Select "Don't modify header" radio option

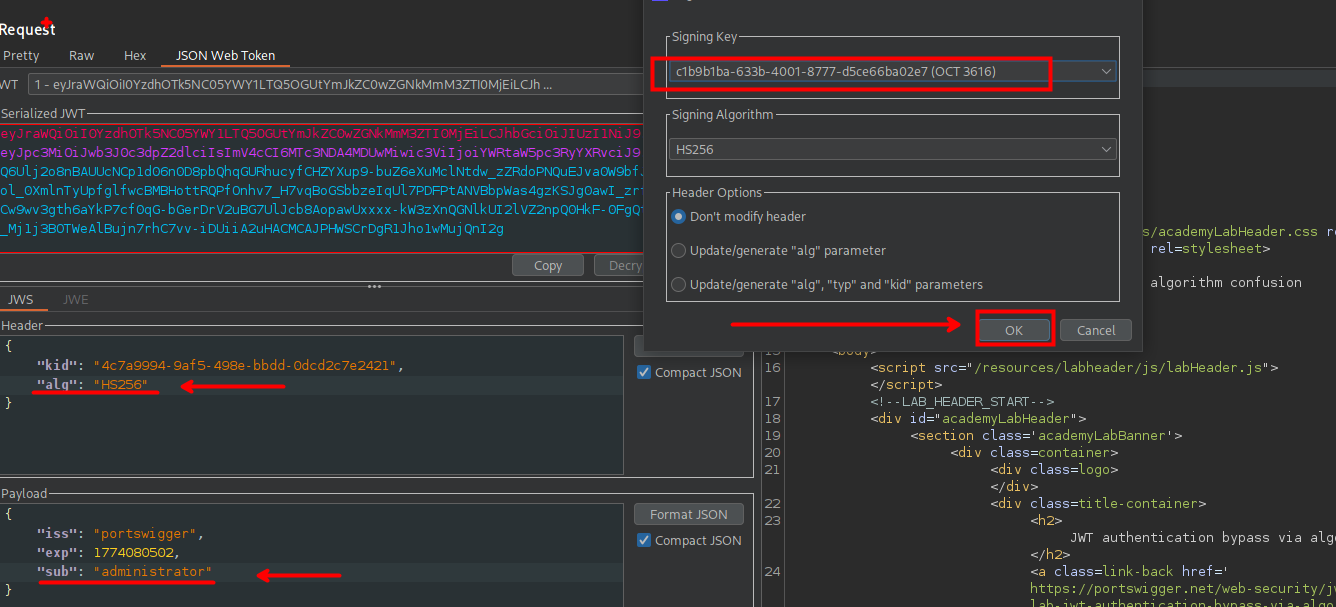[680, 217]
